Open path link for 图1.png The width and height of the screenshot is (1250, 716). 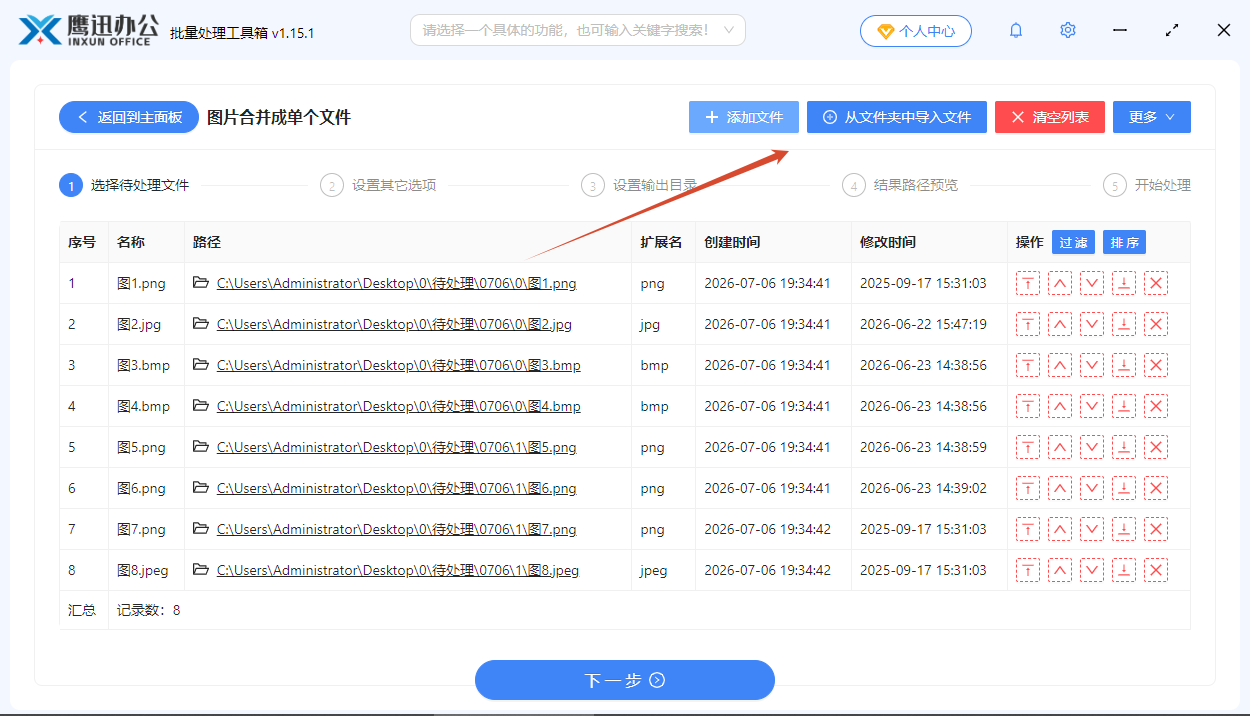396,283
